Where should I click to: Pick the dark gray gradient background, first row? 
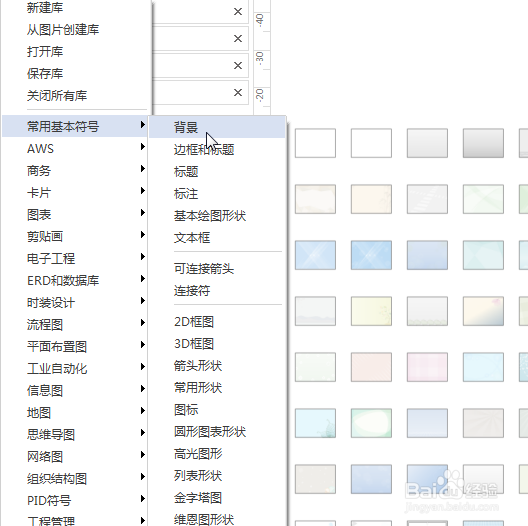(483, 143)
